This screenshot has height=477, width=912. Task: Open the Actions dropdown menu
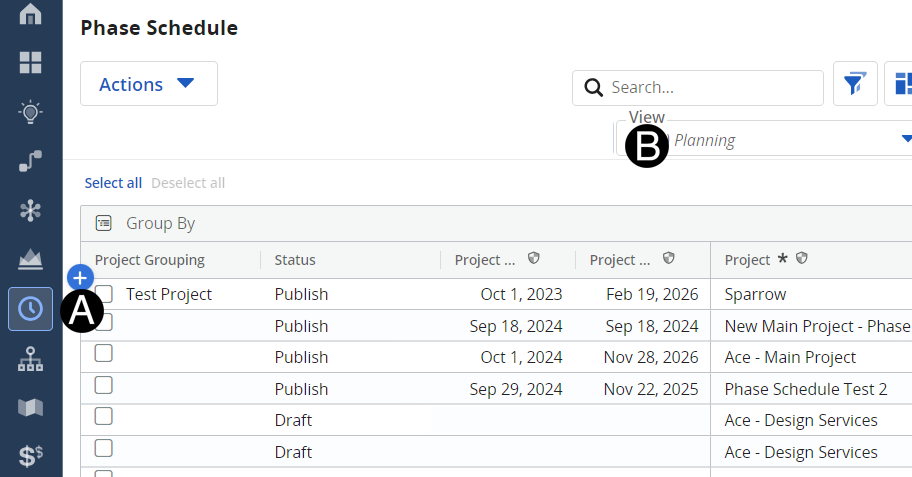148,84
